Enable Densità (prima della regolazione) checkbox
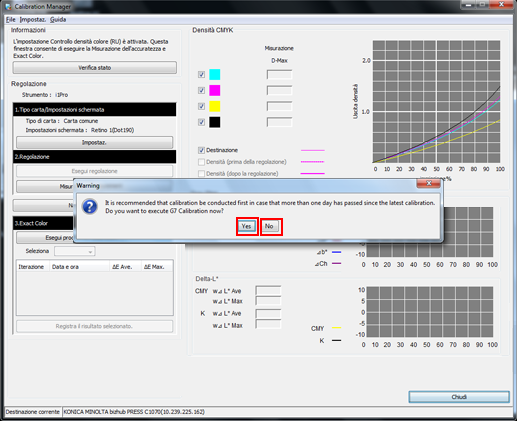Viewport: 517px width, 421px height. click(201, 162)
